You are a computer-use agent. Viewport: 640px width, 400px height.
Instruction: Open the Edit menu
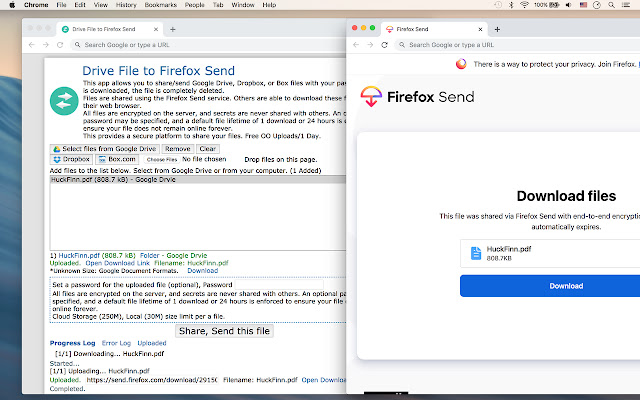click(80, 5)
